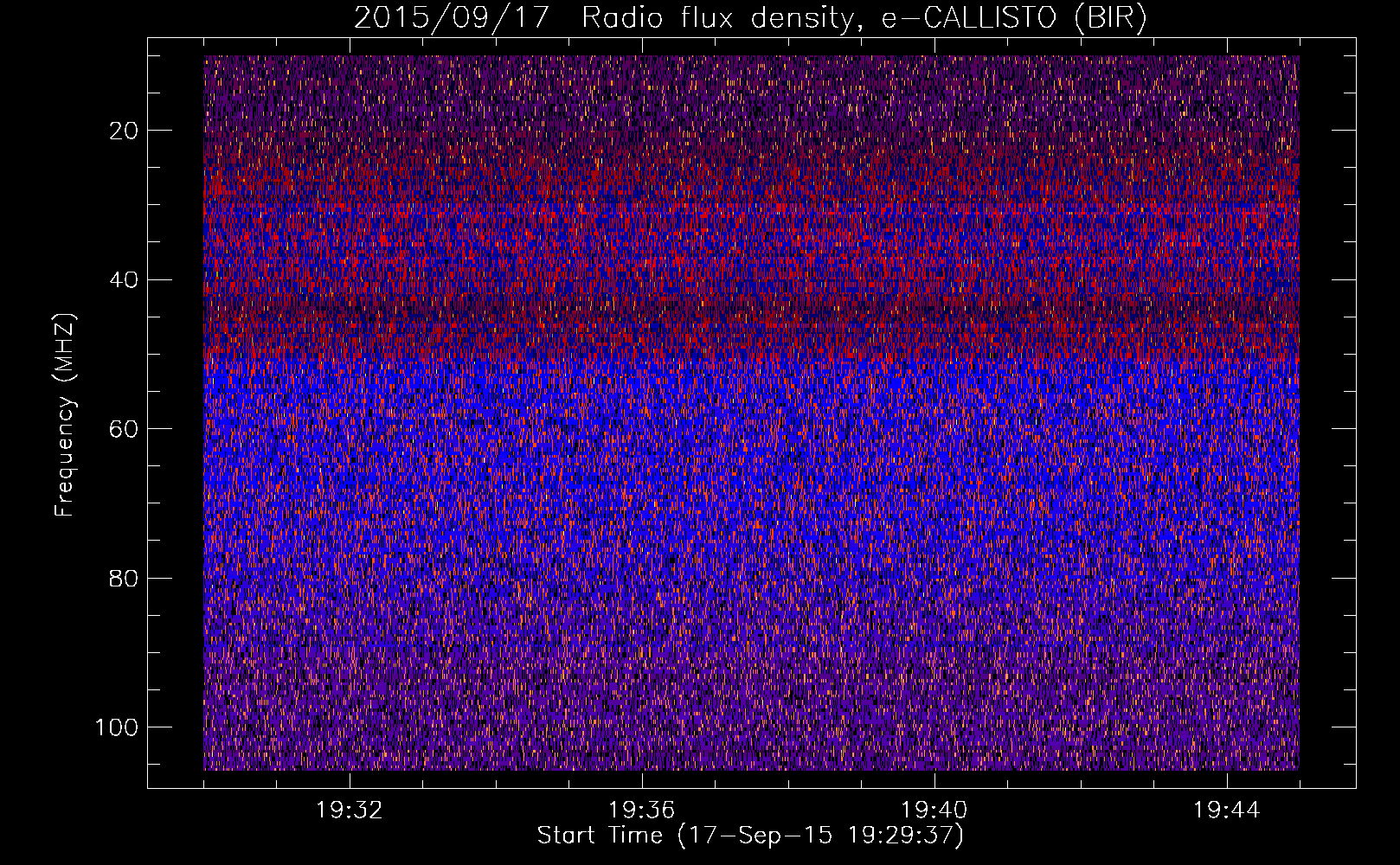This screenshot has height=865, width=1400.
Task: Click the 20 frequency tick label
Action: pos(125,131)
